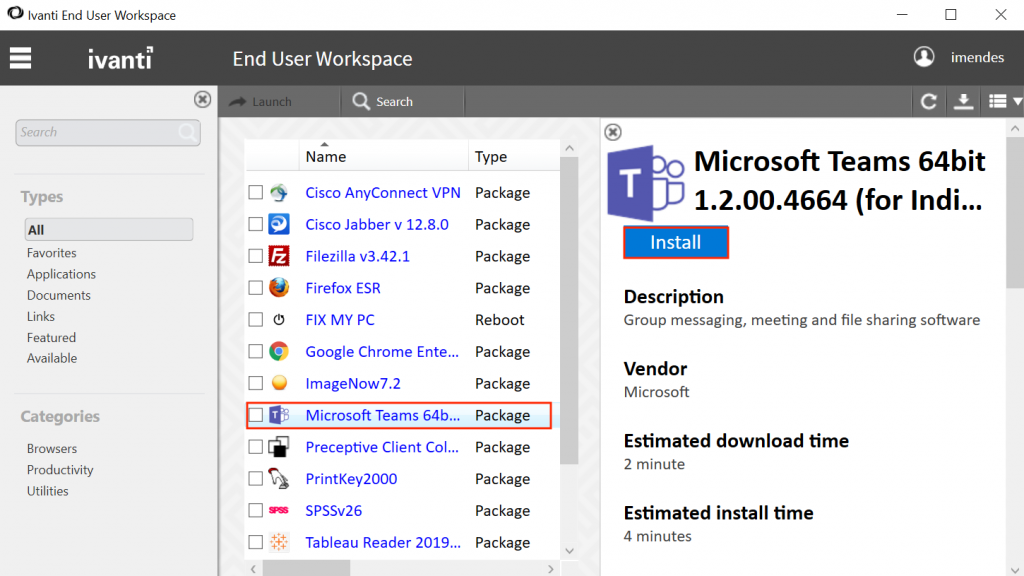Open the downloads icon in toolbar
The height and width of the screenshot is (576, 1024).
click(x=963, y=102)
